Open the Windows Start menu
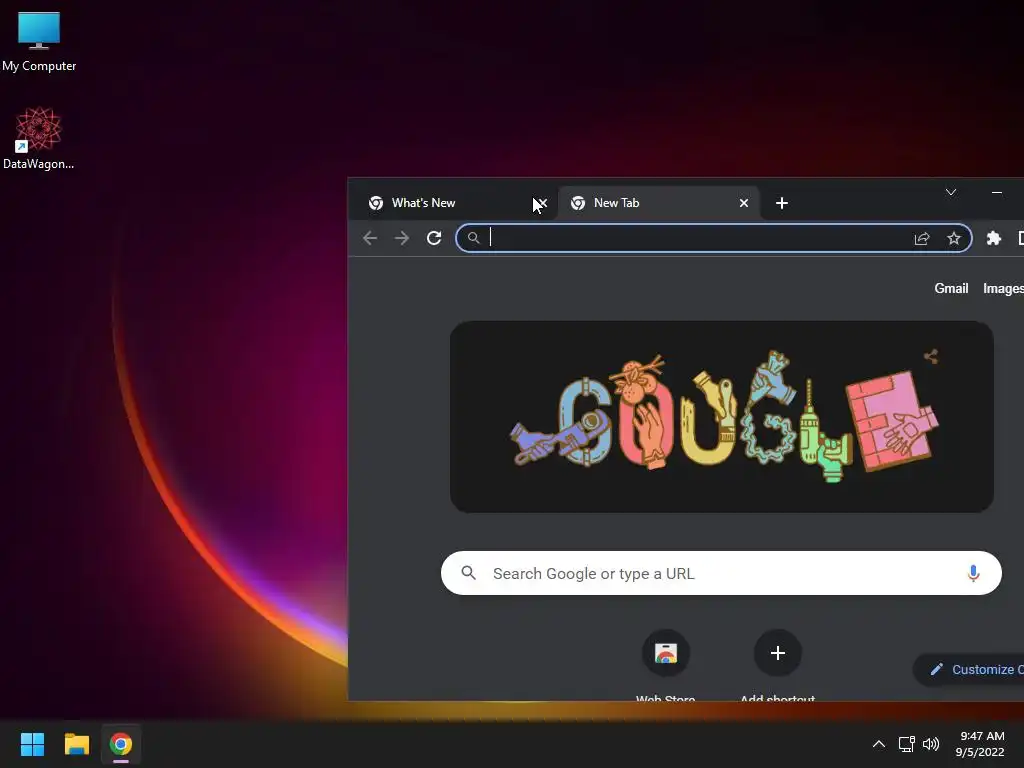Image resolution: width=1024 pixels, height=768 pixels. click(x=32, y=744)
